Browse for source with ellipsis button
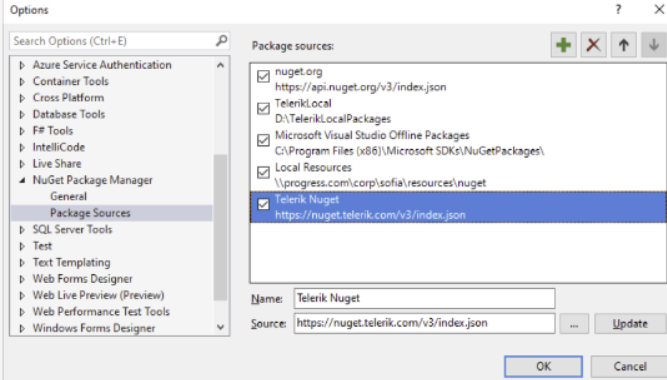Screen dimensions: 667x380 click(x=574, y=324)
